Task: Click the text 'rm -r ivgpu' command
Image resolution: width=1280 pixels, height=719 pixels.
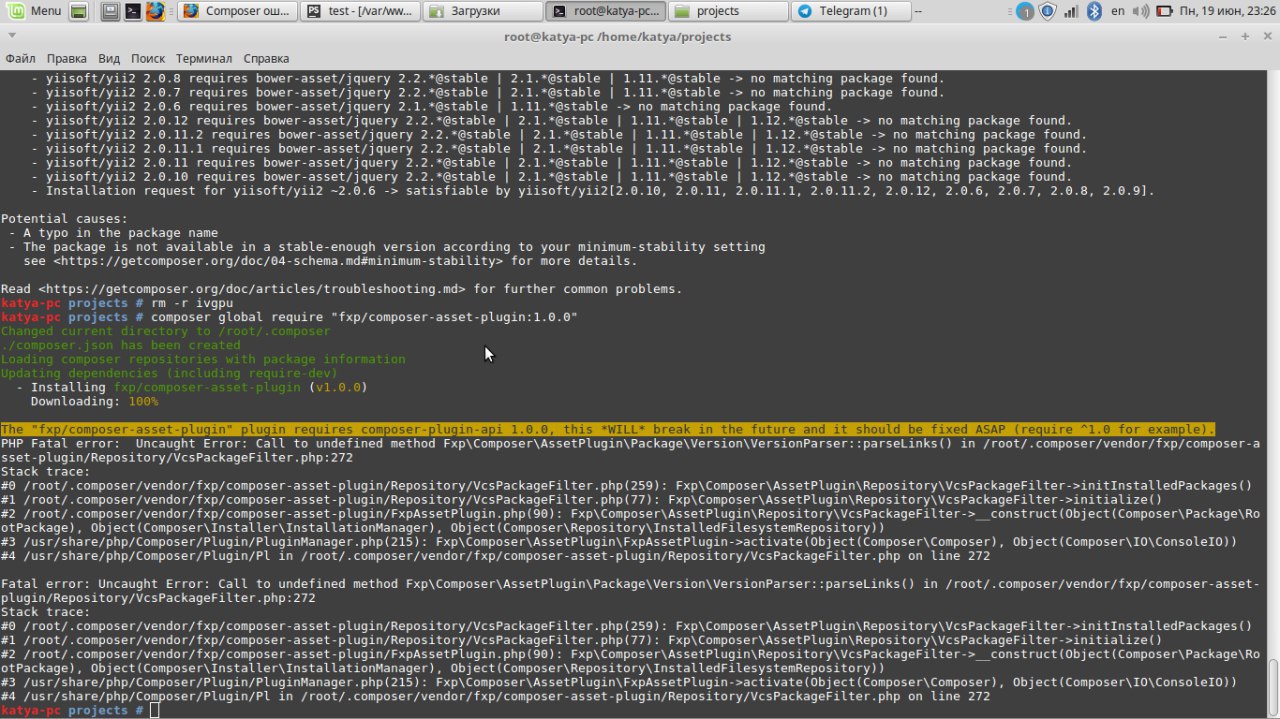Action: pyautogui.click(x=191, y=302)
